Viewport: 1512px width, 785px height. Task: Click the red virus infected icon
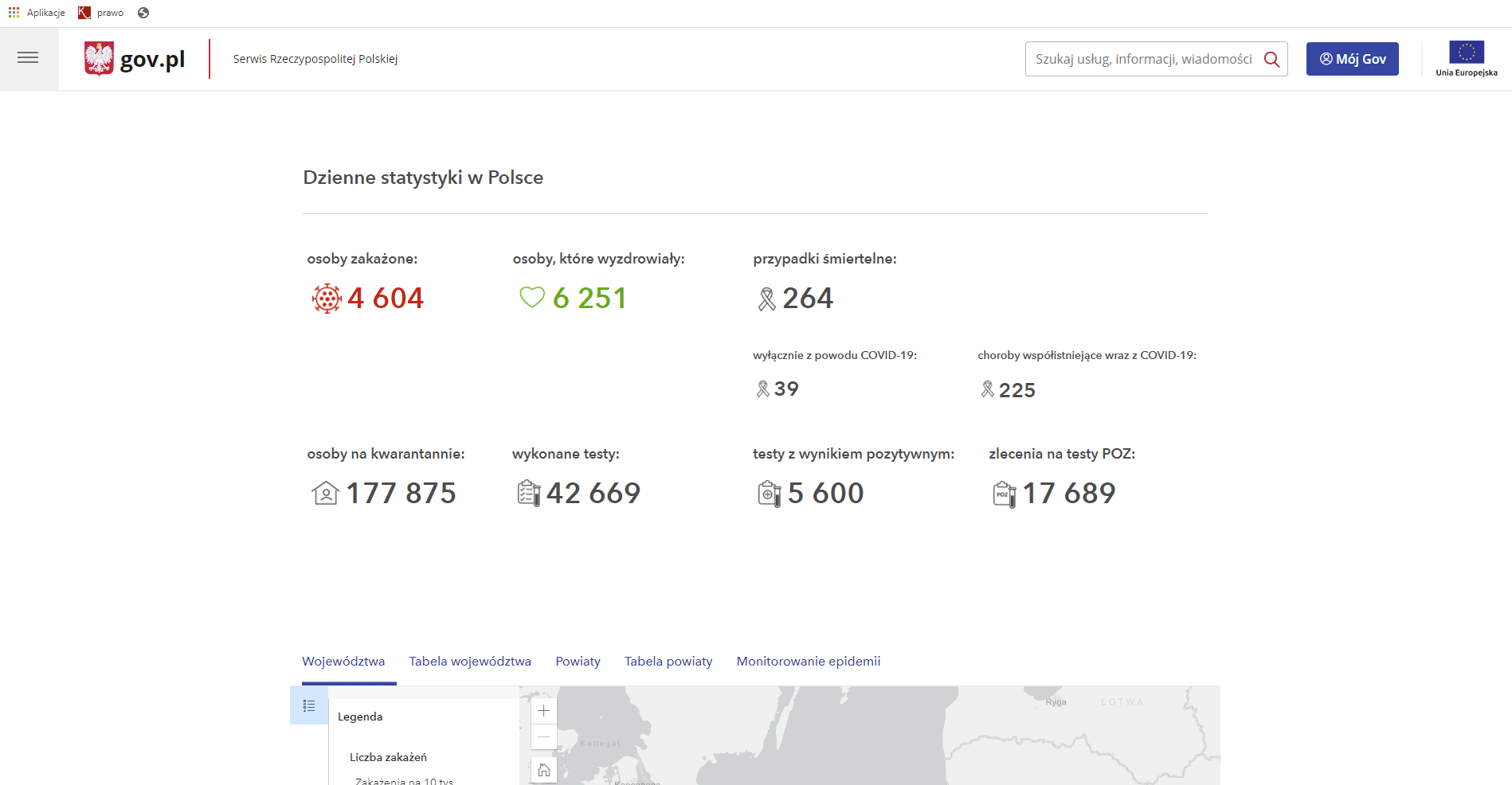point(327,299)
